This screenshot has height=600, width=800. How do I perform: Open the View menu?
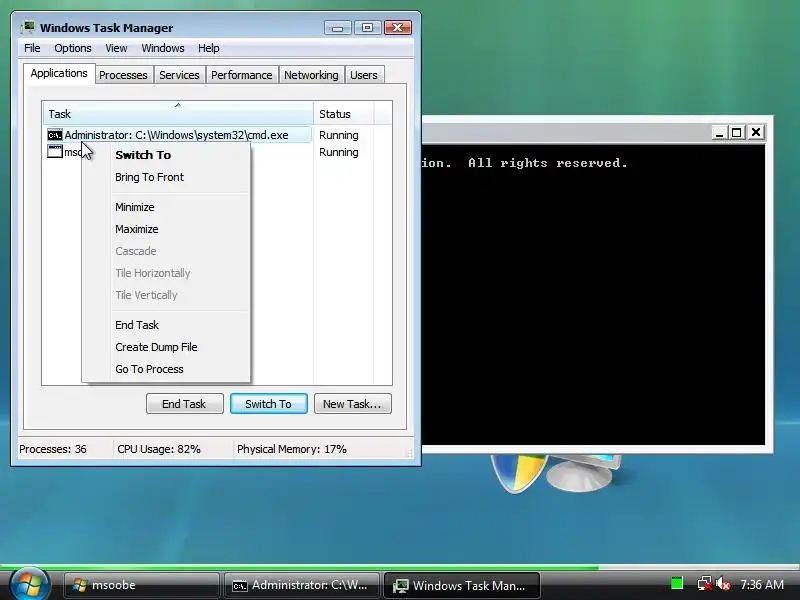pos(116,48)
